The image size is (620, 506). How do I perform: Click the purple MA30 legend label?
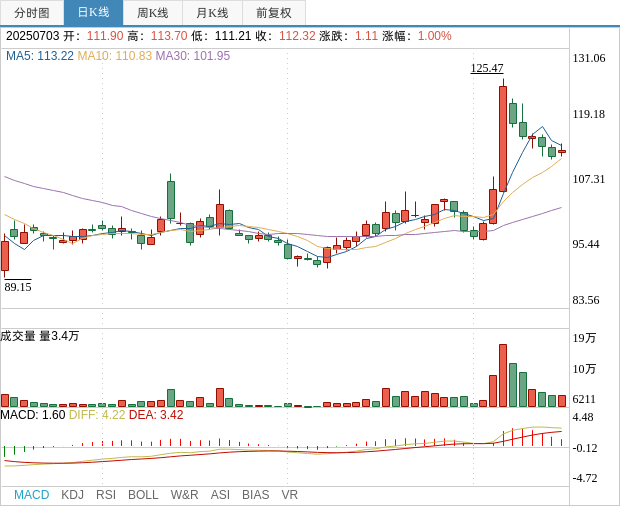coord(192,56)
